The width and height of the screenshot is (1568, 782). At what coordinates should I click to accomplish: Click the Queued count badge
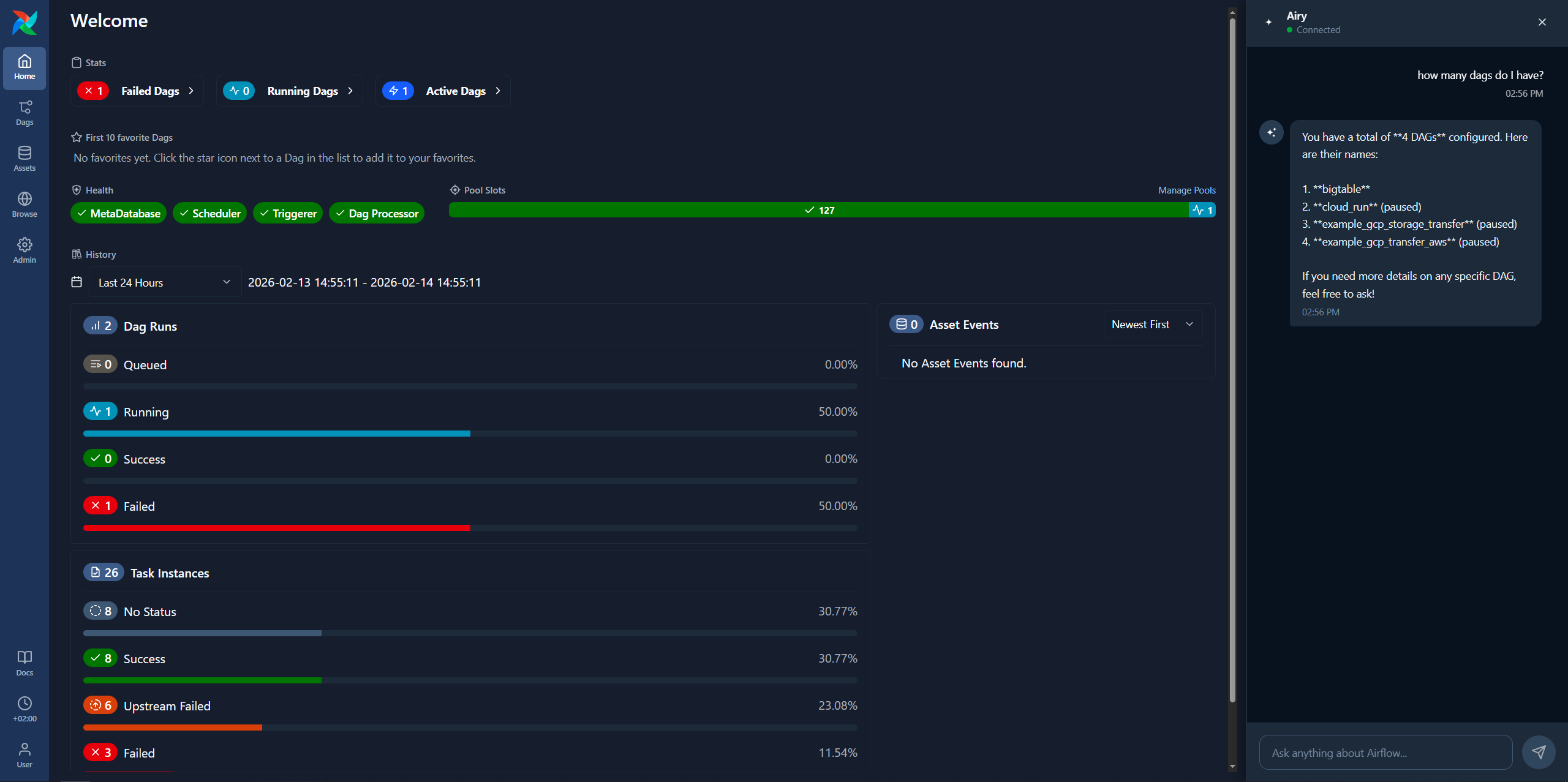pyautogui.click(x=100, y=364)
